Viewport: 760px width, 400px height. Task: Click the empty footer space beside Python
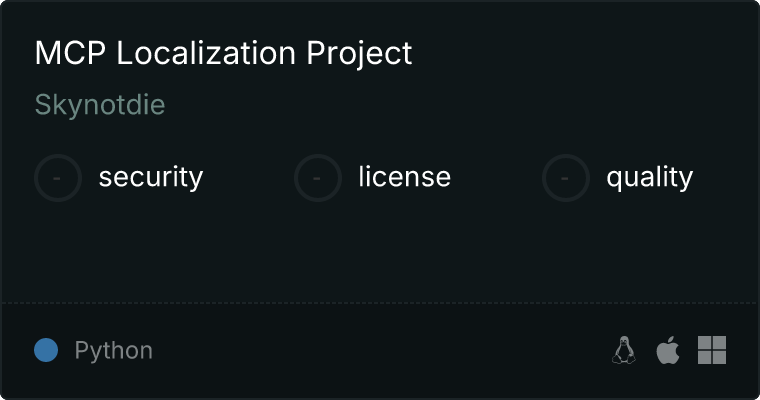click(380, 350)
